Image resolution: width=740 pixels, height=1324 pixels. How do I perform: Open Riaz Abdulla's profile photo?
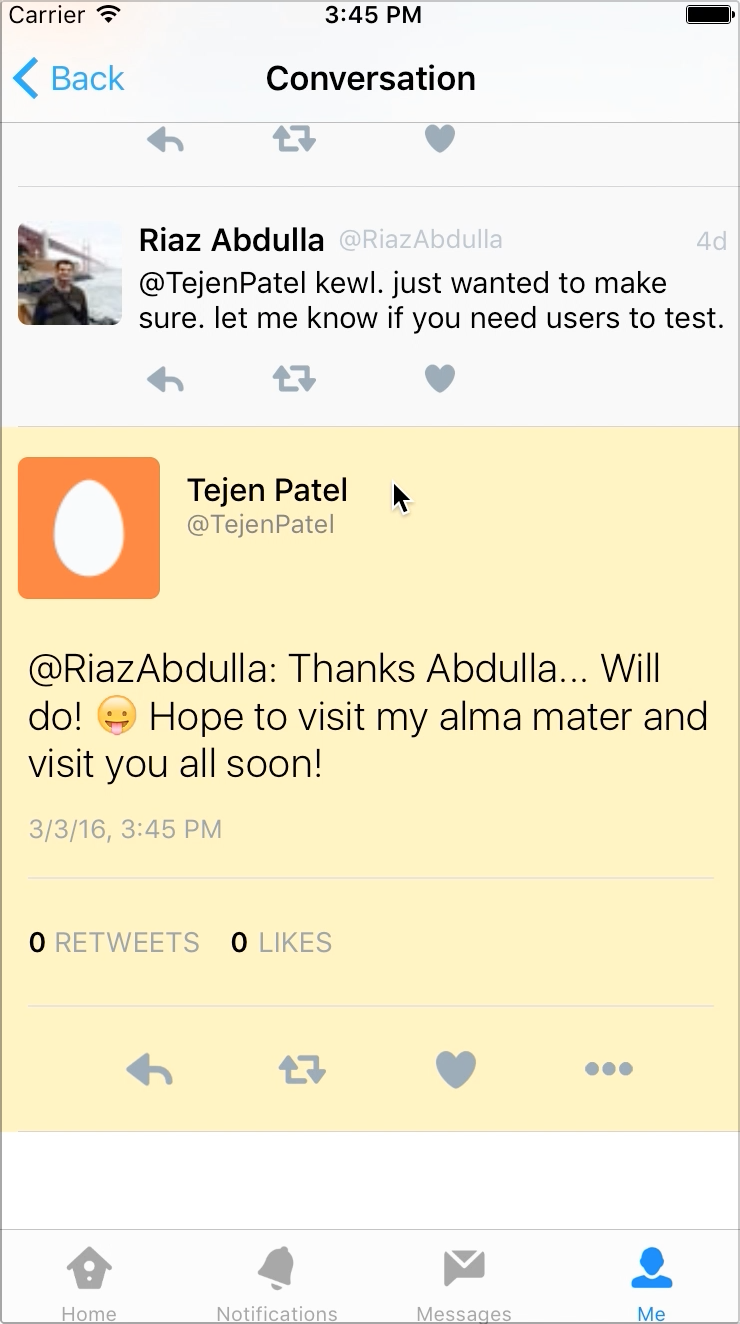click(x=70, y=274)
